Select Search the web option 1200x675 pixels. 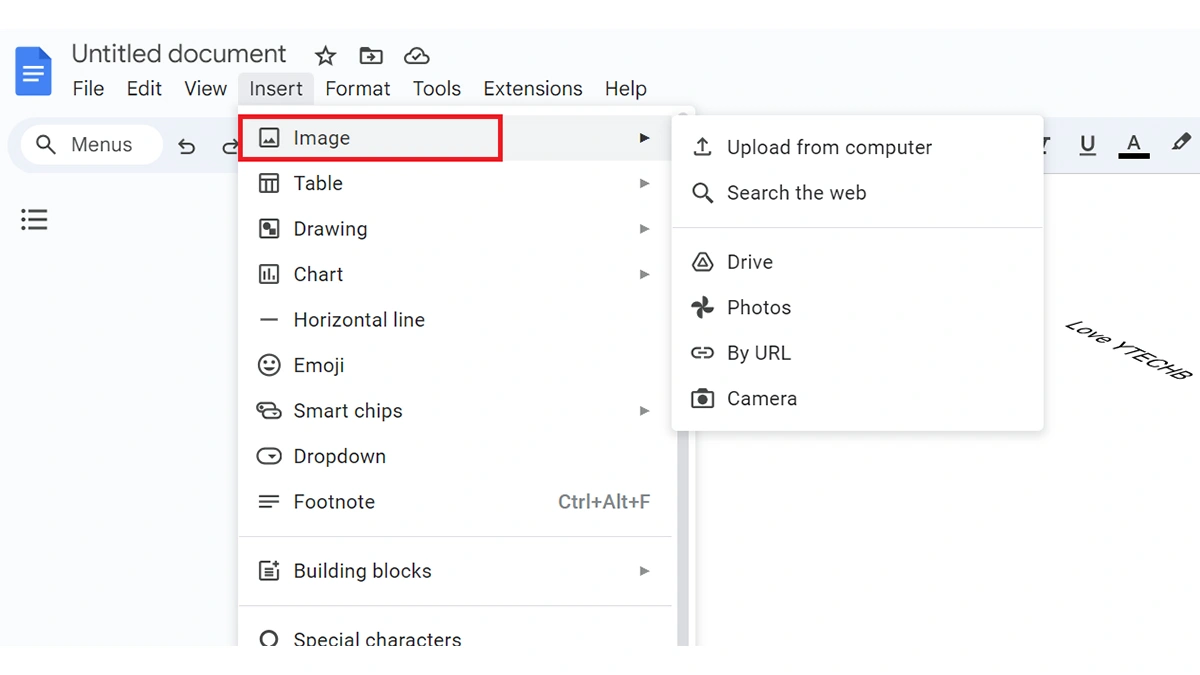(858, 193)
